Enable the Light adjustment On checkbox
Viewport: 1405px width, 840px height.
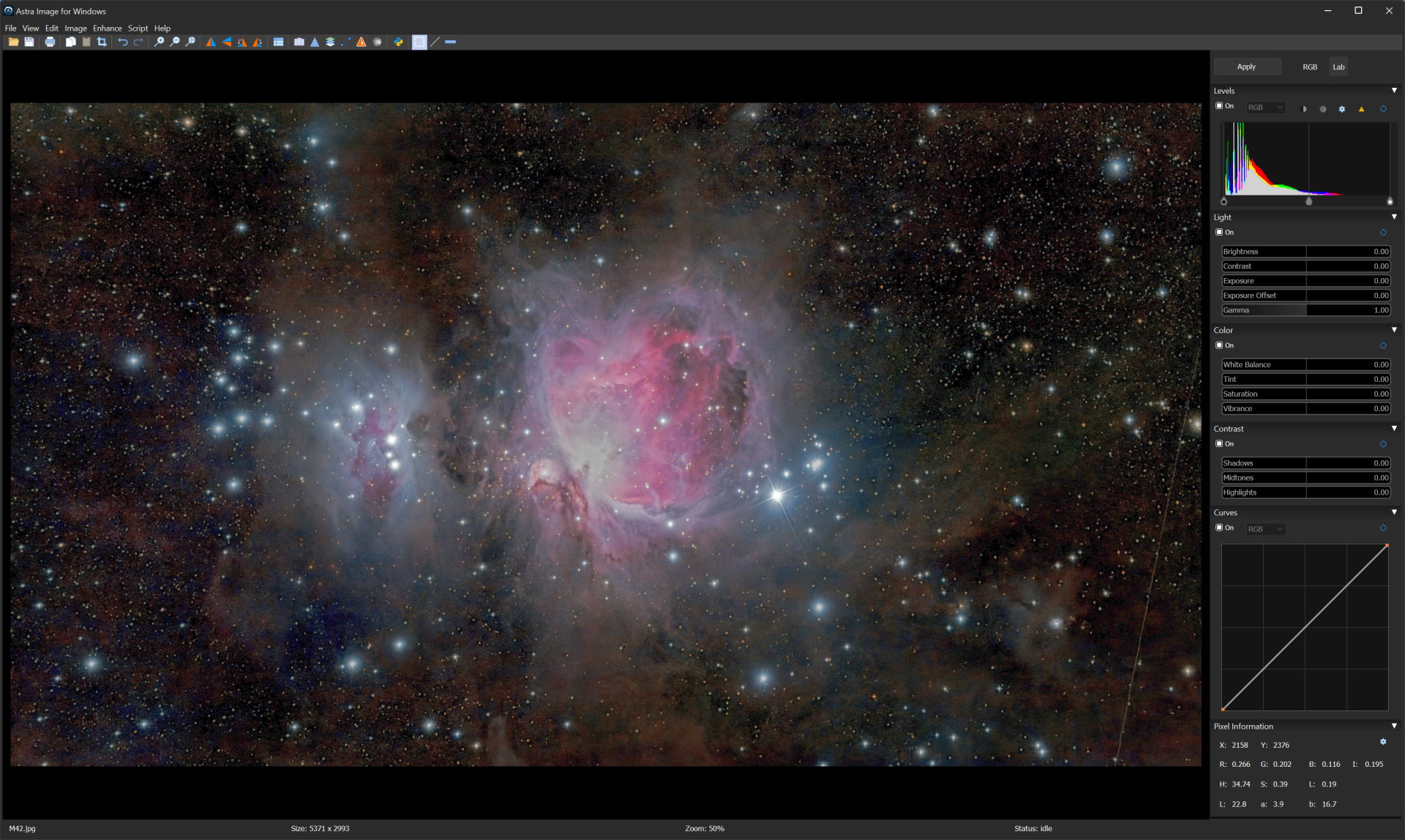point(1220,232)
